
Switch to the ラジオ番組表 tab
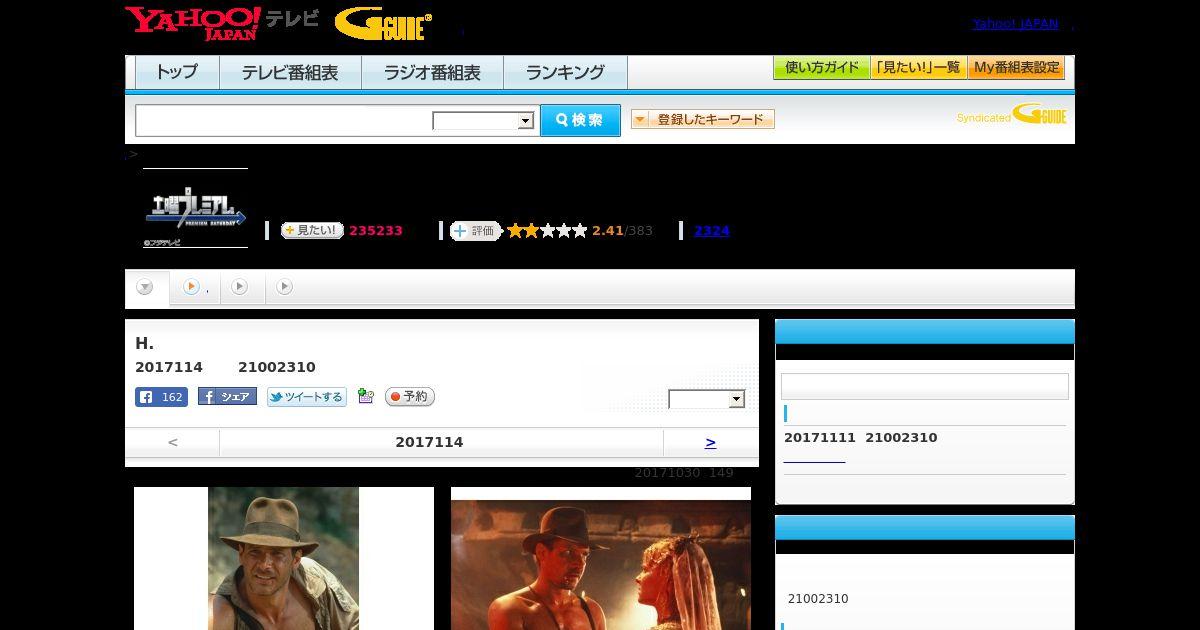[x=432, y=73]
